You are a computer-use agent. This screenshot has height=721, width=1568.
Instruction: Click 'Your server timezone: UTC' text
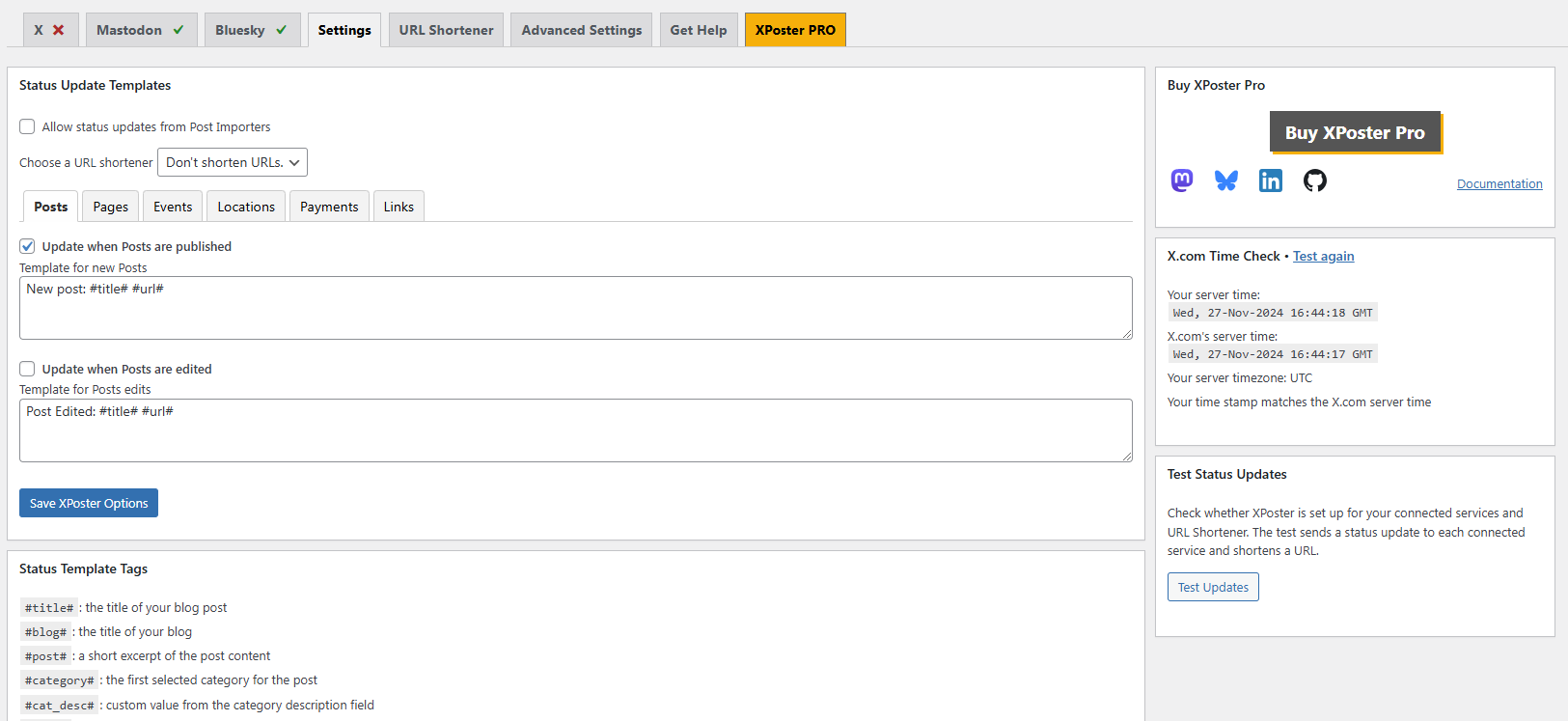(x=1240, y=378)
